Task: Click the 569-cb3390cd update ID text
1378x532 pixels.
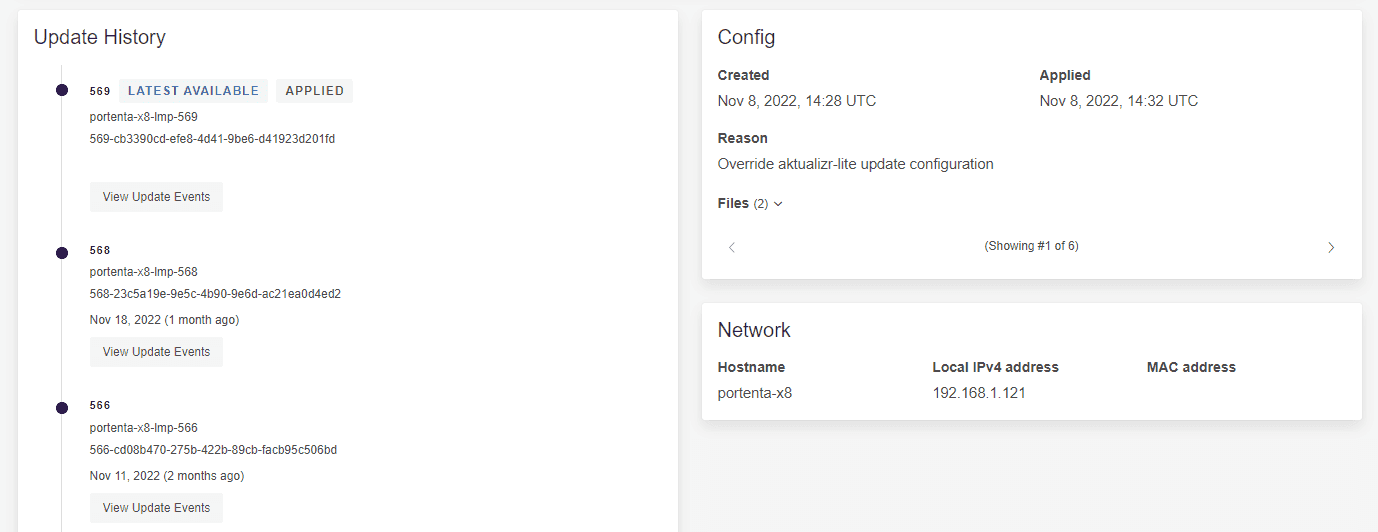Action: pyautogui.click(x=212, y=139)
